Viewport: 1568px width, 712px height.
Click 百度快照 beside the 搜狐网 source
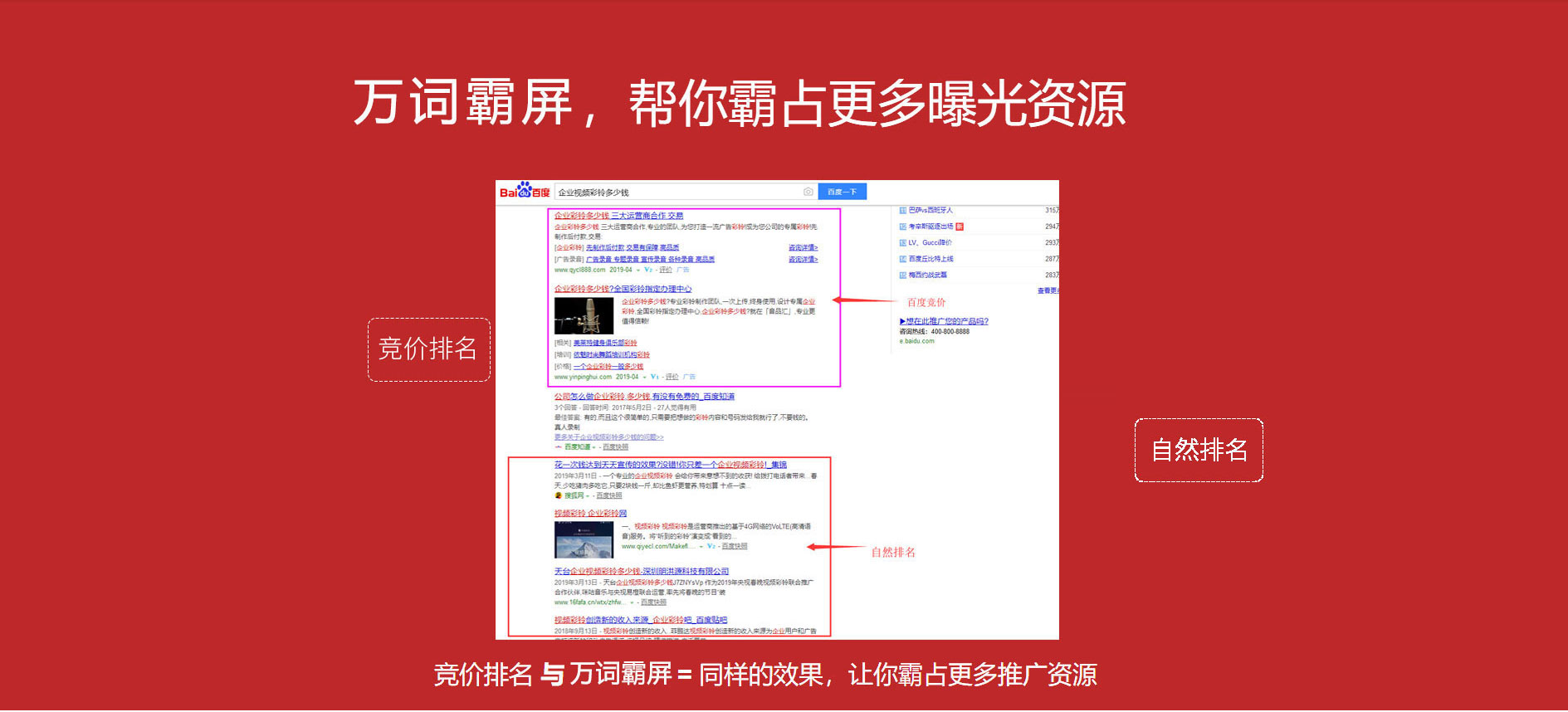coord(608,495)
